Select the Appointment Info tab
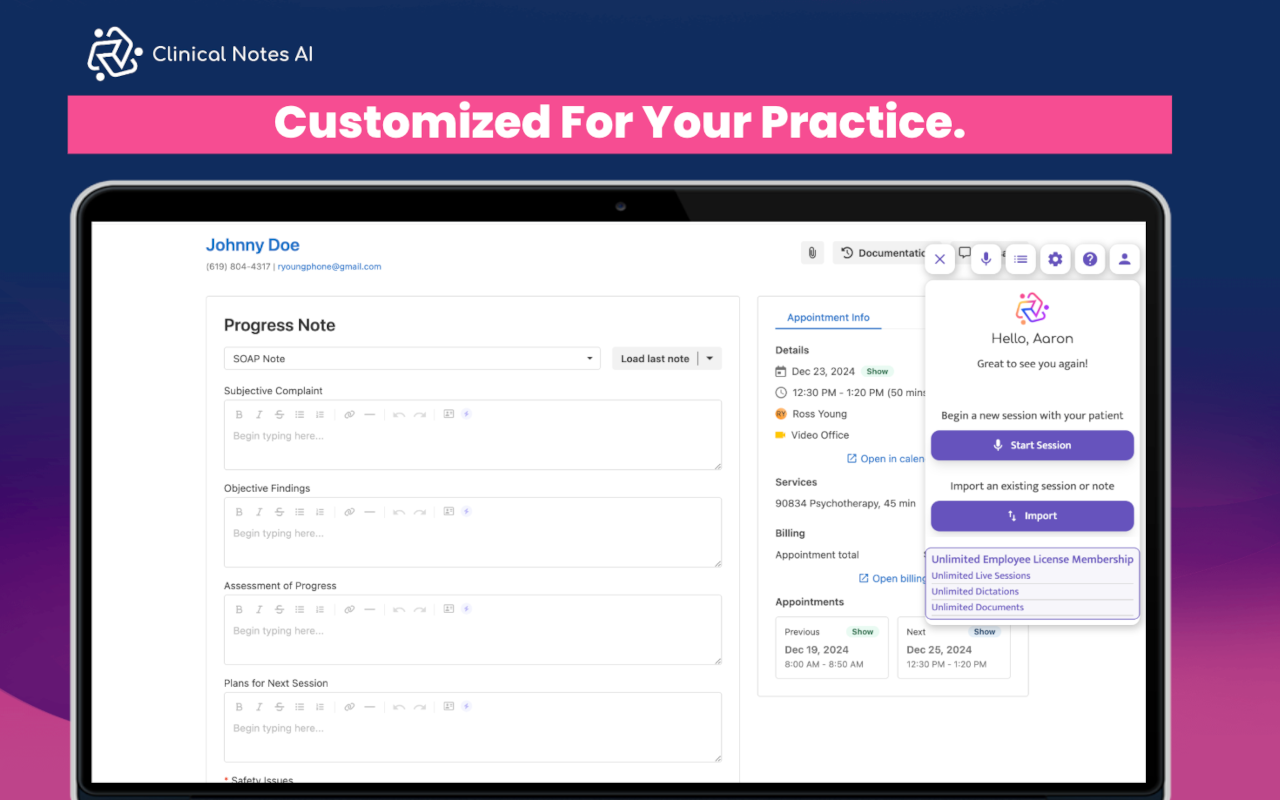1280x800 pixels. 828,317
